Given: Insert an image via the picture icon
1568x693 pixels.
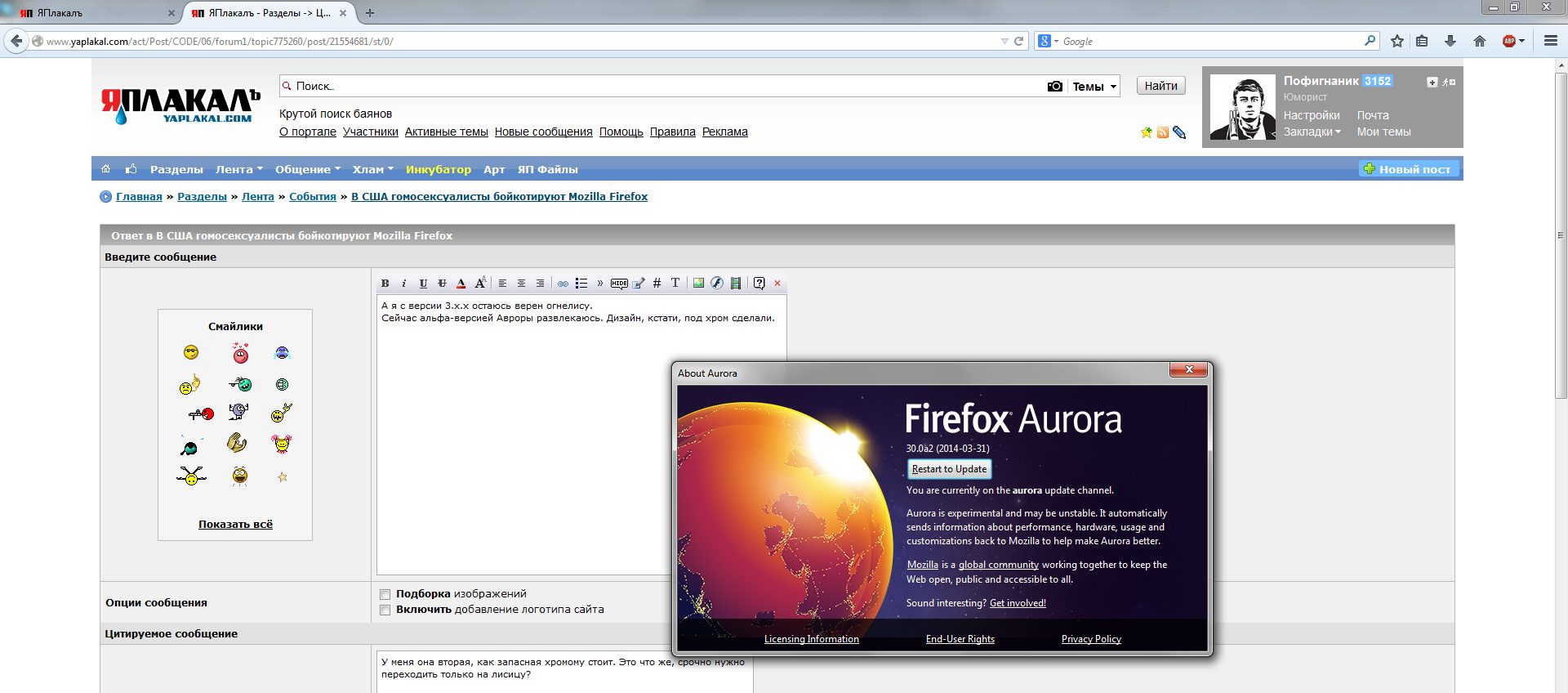Looking at the screenshot, I should coord(698,284).
